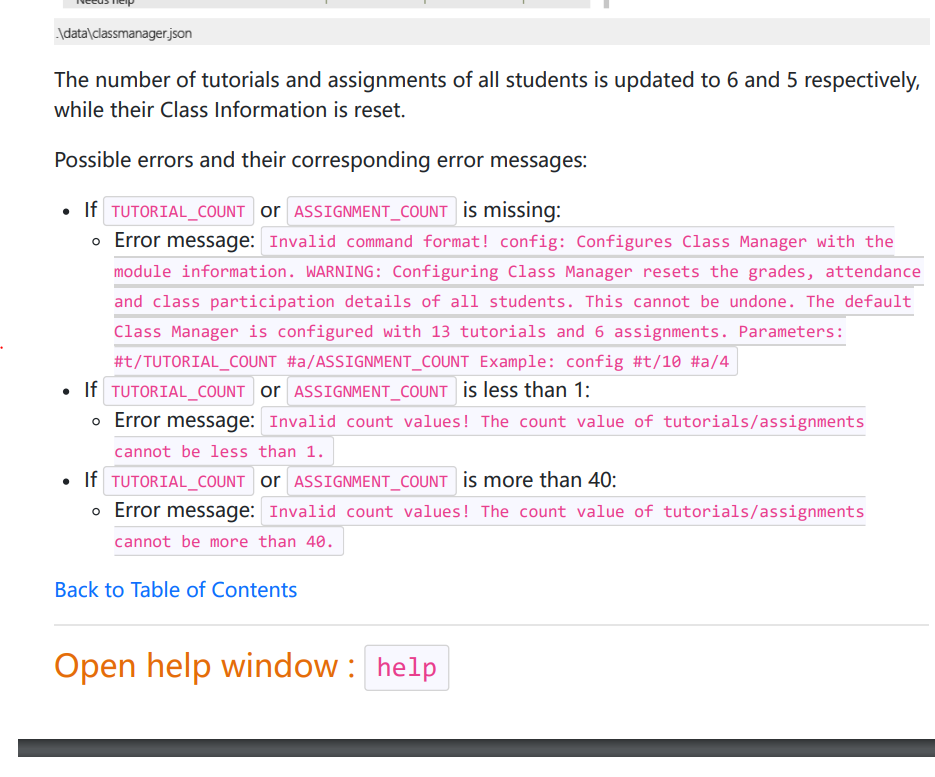
Task: Click 'Example: config #t/10 #a/4' code text
Action: pyautogui.click(x=604, y=362)
